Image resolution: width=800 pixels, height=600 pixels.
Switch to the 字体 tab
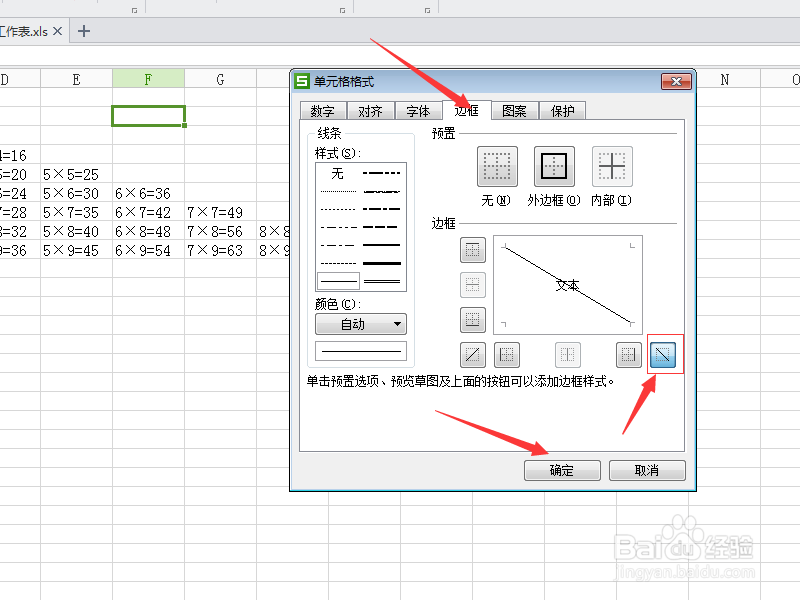click(418, 111)
